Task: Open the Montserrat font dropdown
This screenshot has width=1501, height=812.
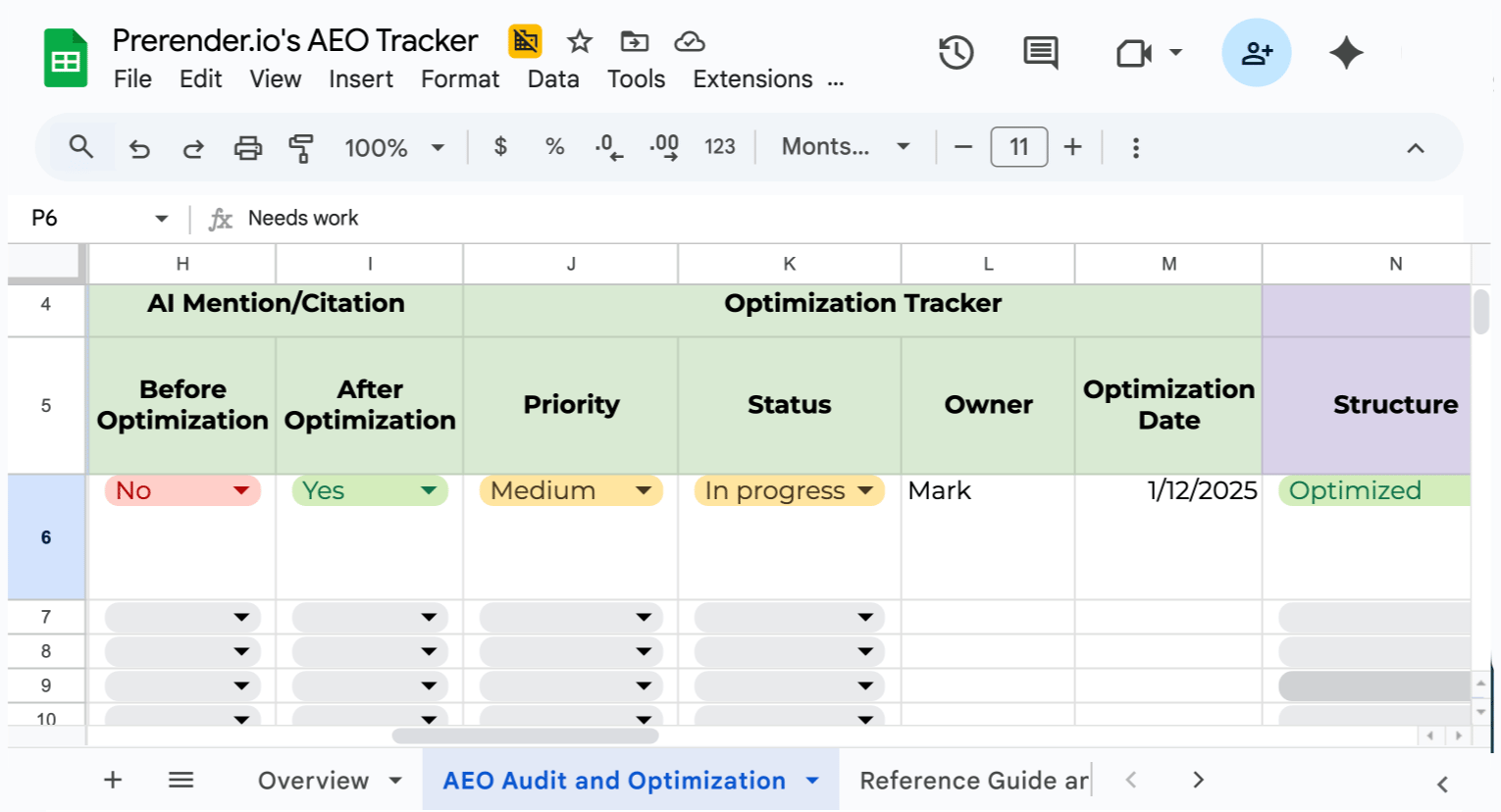Action: click(846, 147)
